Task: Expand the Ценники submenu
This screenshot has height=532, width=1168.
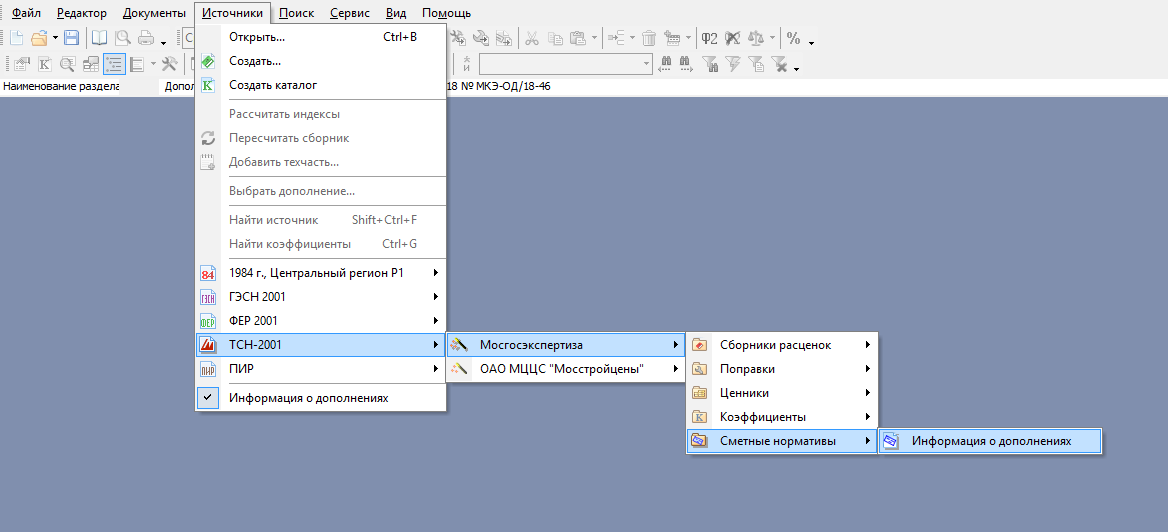Action: (782, 393)
